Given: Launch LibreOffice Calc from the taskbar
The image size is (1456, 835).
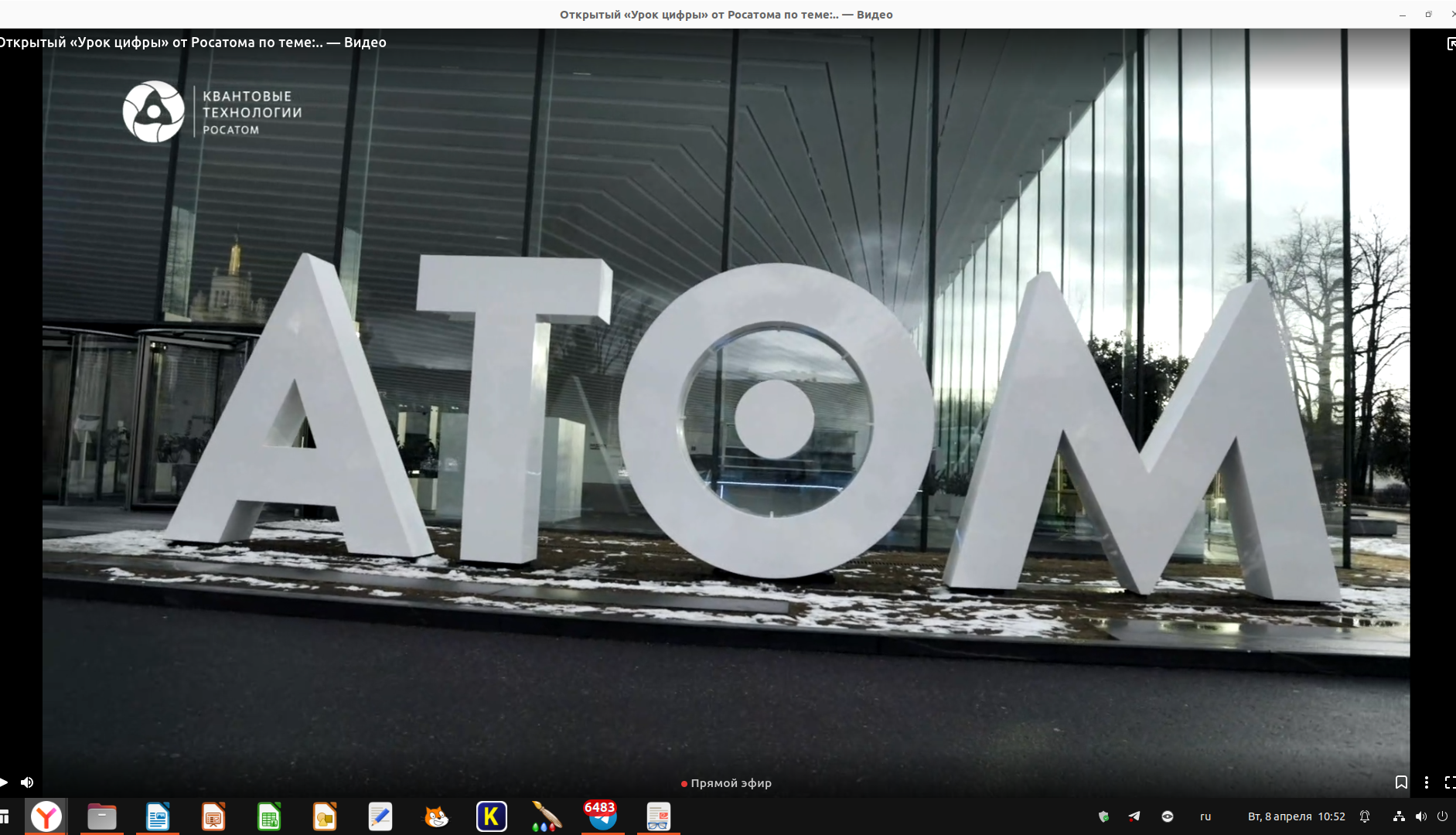Looking at the screenshot, I should click(269, 816).
